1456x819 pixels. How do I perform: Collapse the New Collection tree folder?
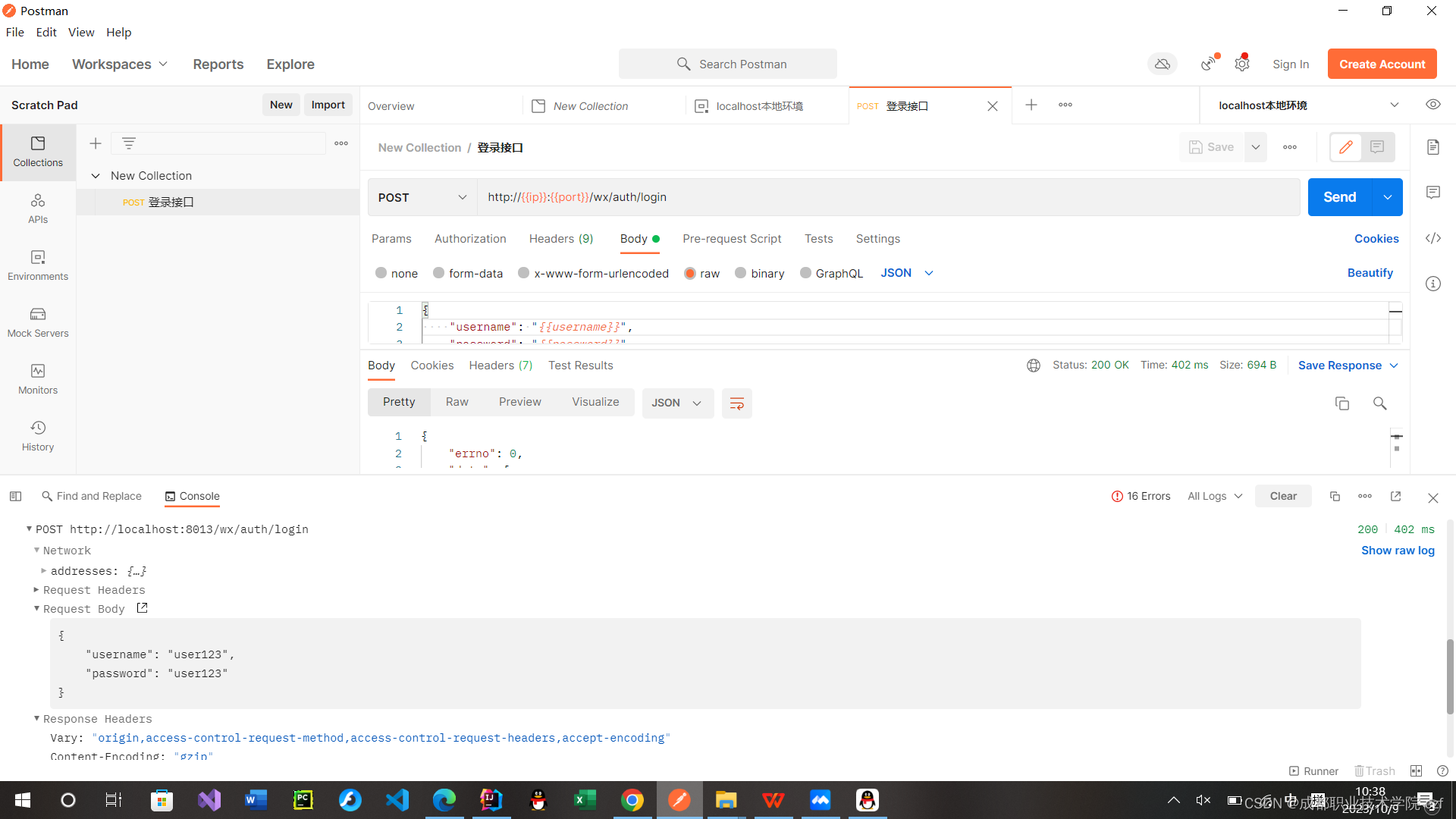click(x=96, y=176)
